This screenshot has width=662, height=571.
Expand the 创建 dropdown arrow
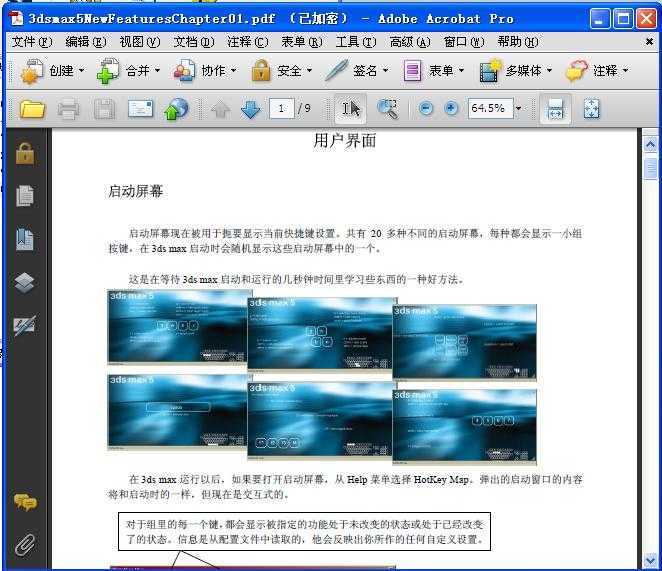(81, 71)
